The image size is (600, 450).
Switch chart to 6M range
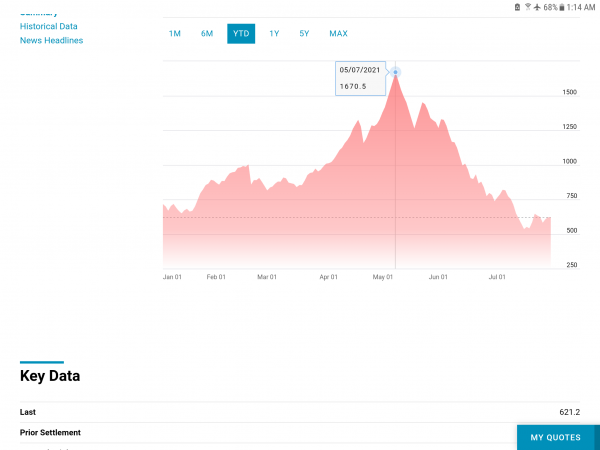[207, 33]
